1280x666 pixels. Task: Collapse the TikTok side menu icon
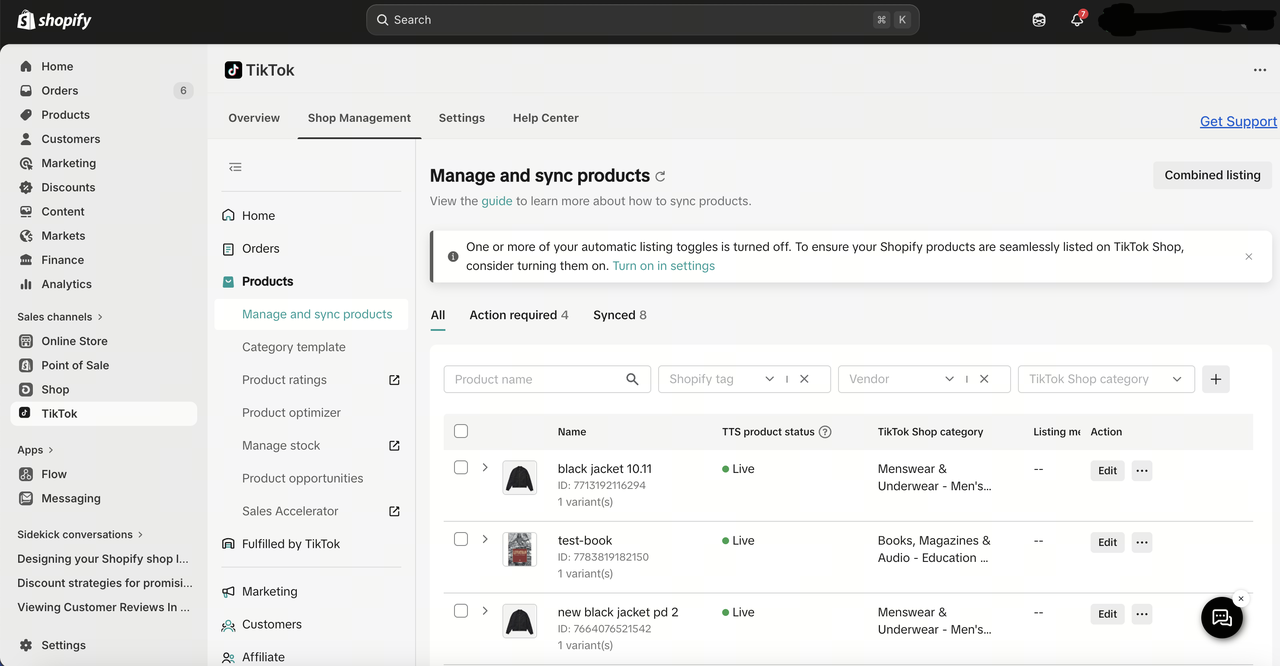coord(235,167)
